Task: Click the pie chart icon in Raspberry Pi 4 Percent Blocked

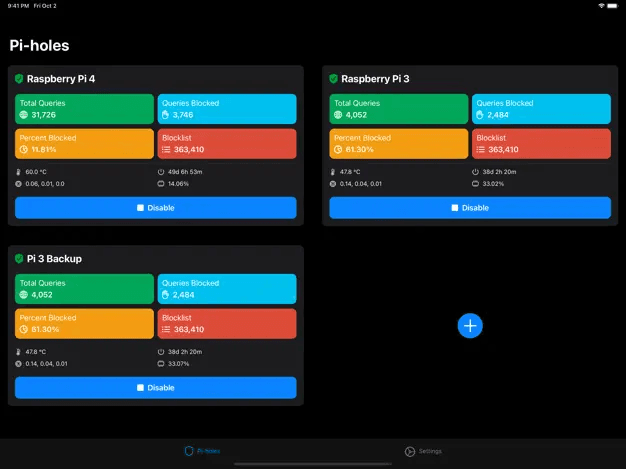Action: pyautogui.click(x=24, y=150)
